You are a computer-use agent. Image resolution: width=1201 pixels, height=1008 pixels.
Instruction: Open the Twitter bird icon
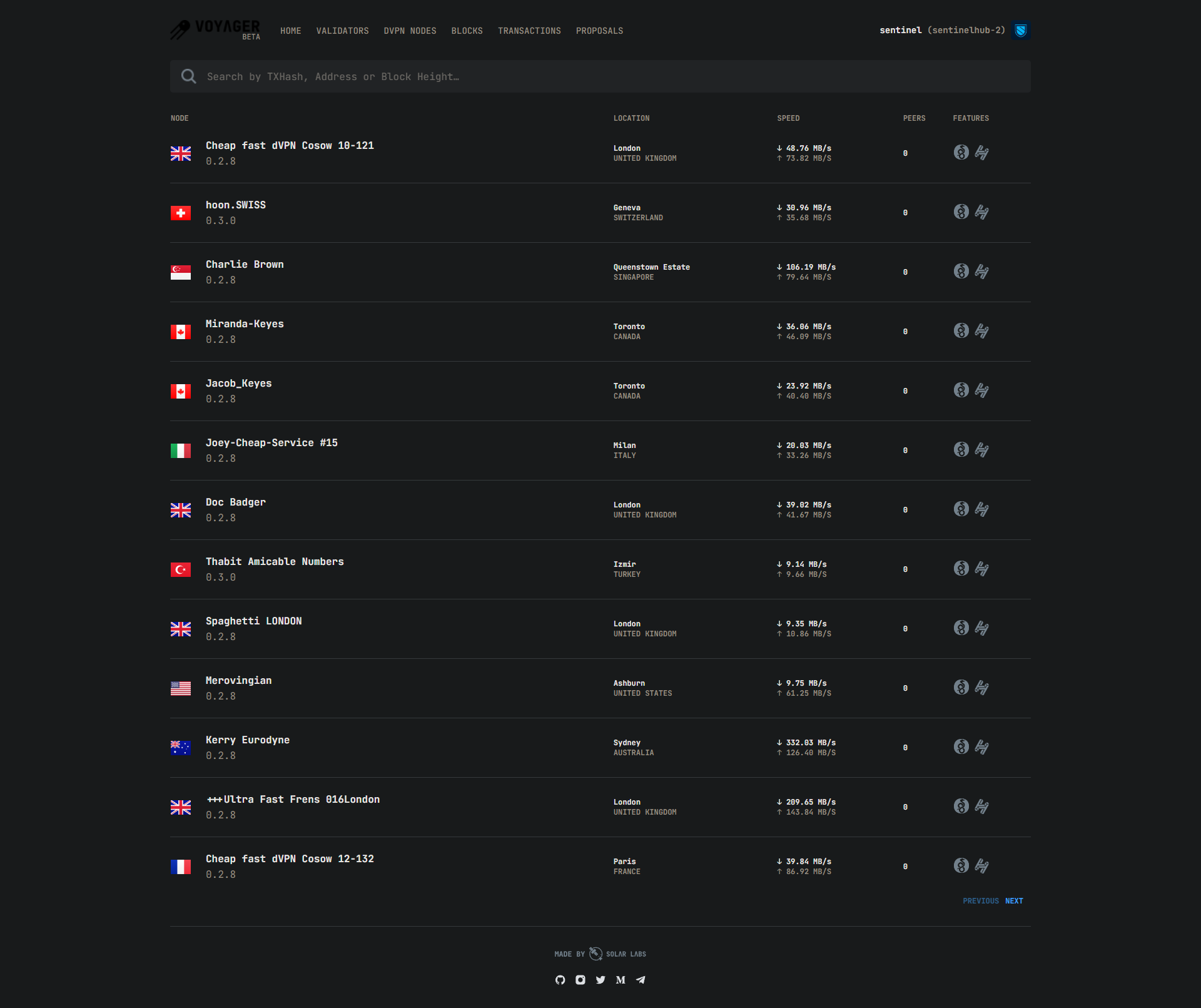tap(600, 980)
